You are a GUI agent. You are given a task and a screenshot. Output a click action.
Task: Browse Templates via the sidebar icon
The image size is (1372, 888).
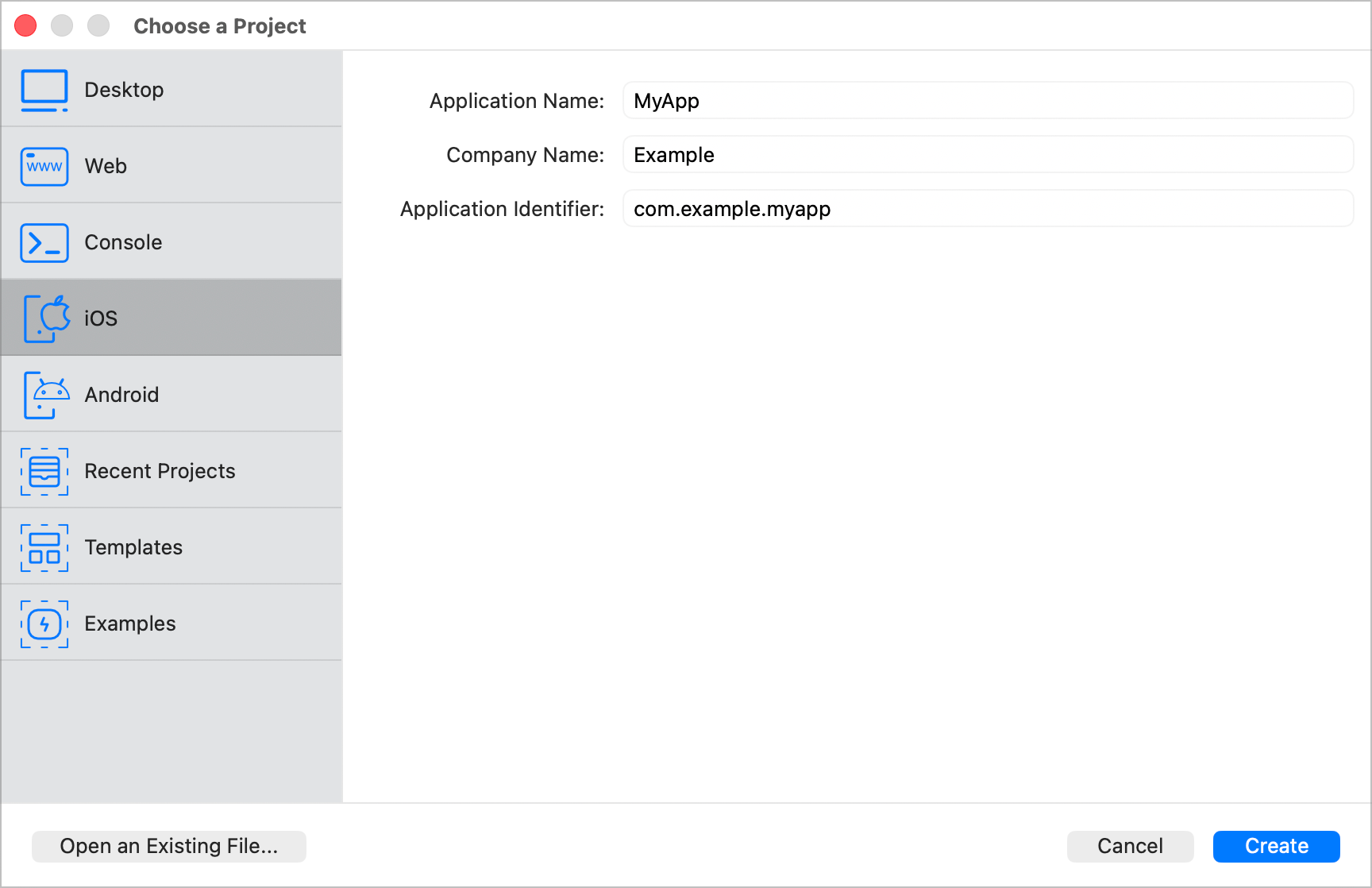44,546
